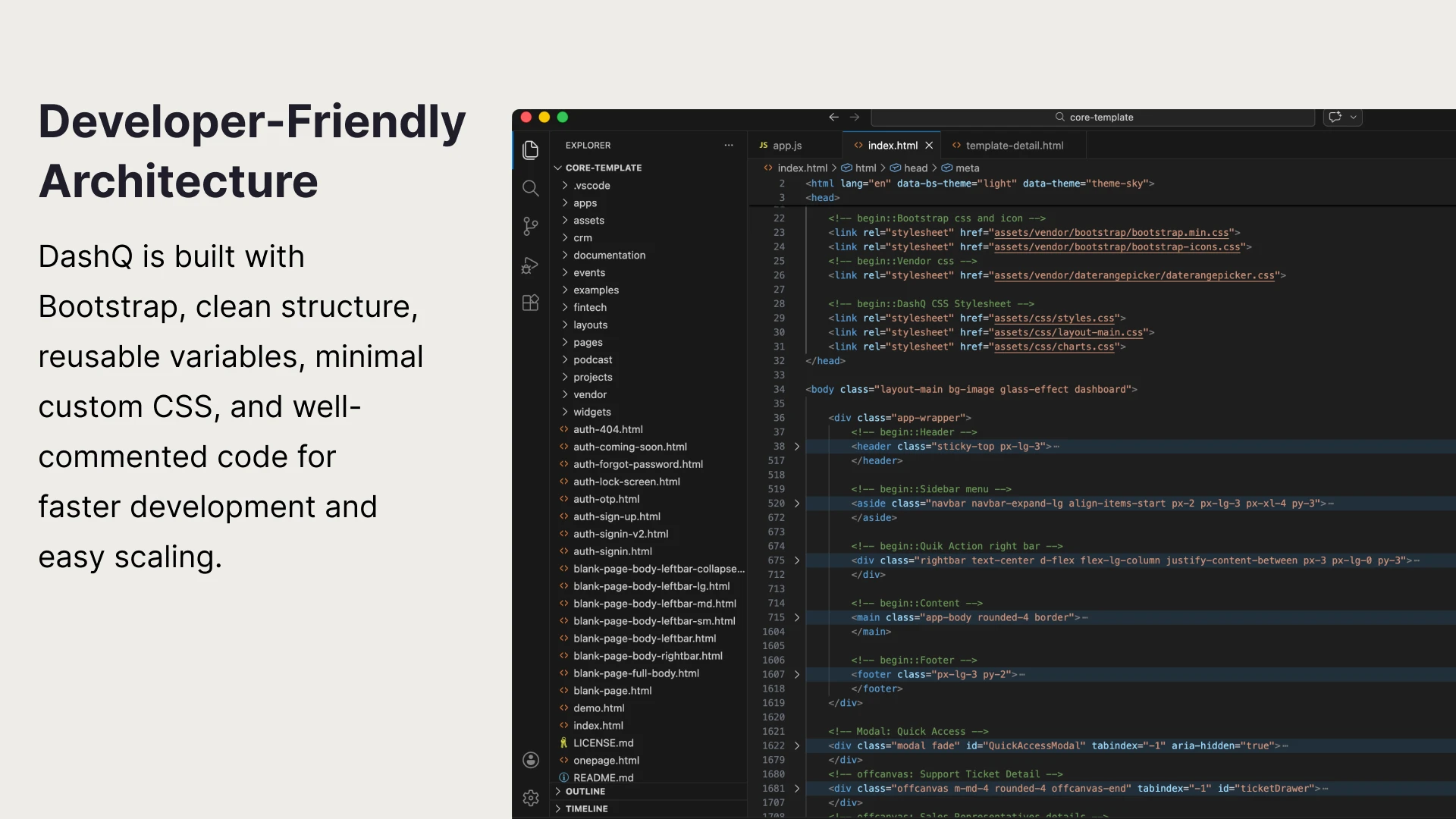Unfold the main element at line 715
Viewport: 1456px width, 819px height.
click(x=797, y=618)
